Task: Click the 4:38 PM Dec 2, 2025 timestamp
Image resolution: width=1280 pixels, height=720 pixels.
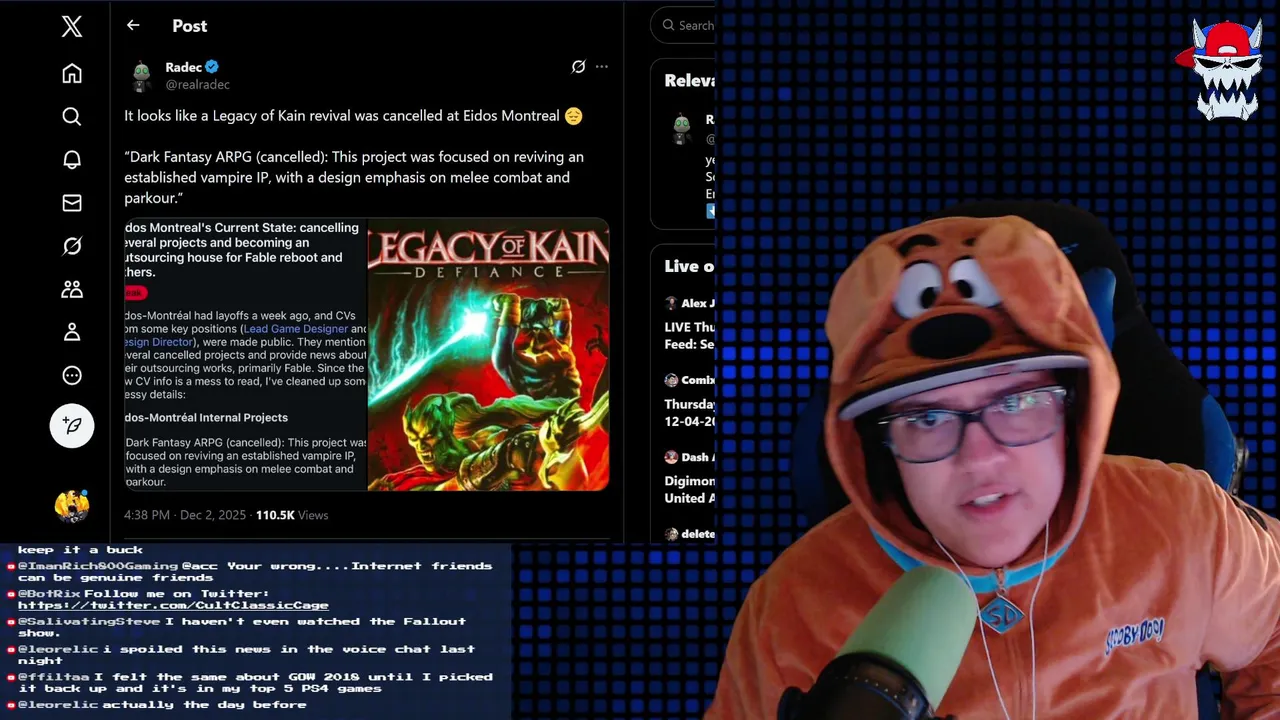Action: pyautogui.click(x=185, y=515)
